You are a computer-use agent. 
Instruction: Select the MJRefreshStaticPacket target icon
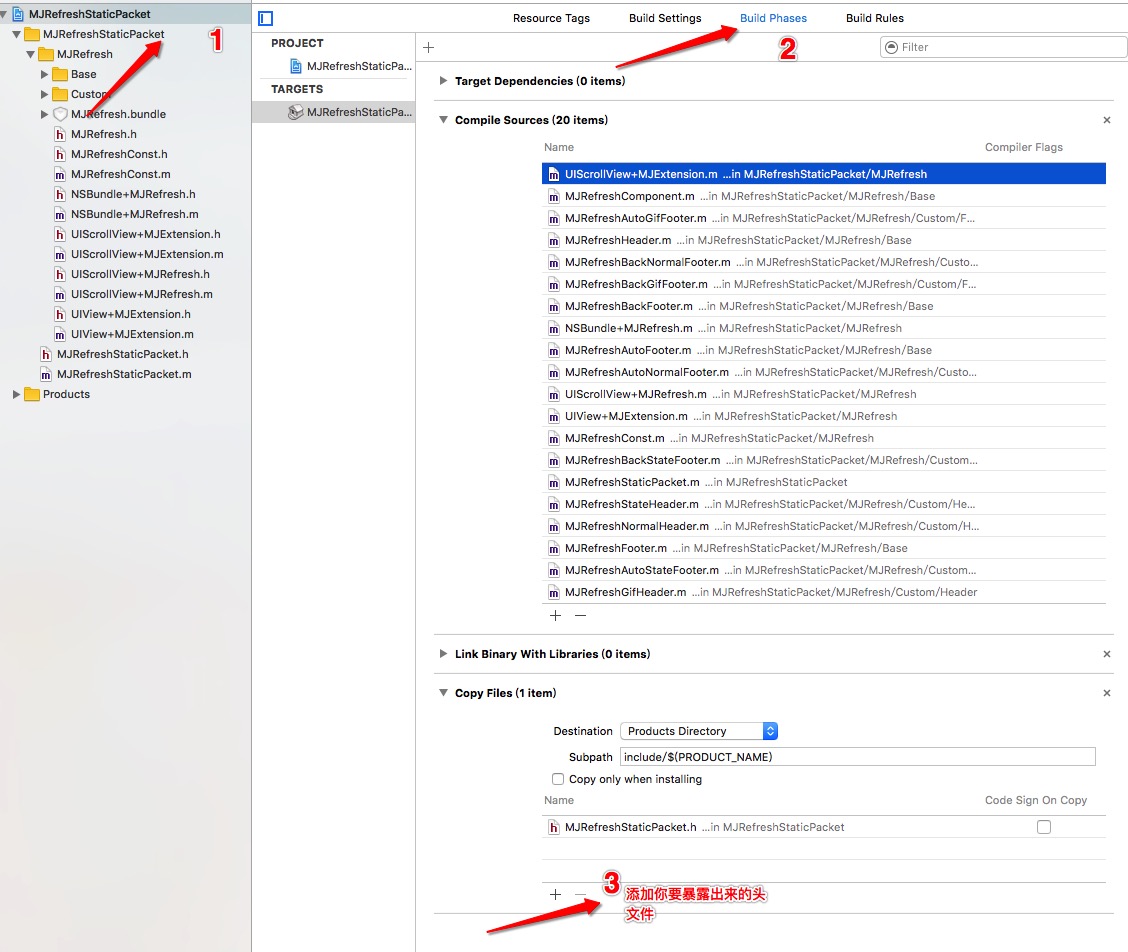(295, 112)
